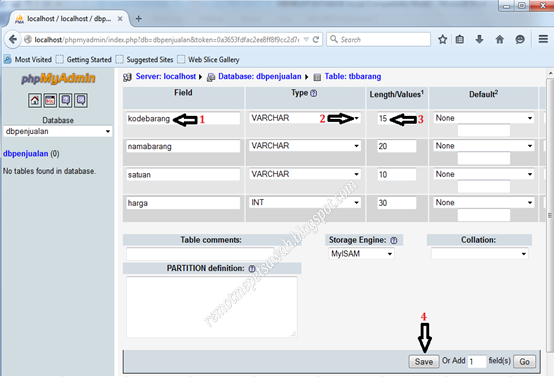Click length input containing 15

pos(396,118)
